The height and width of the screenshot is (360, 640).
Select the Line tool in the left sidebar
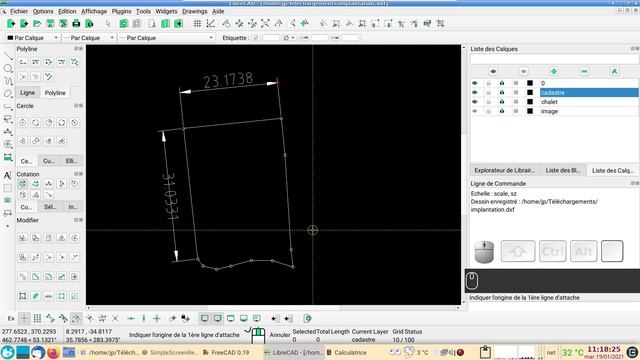tap(8, 56)
